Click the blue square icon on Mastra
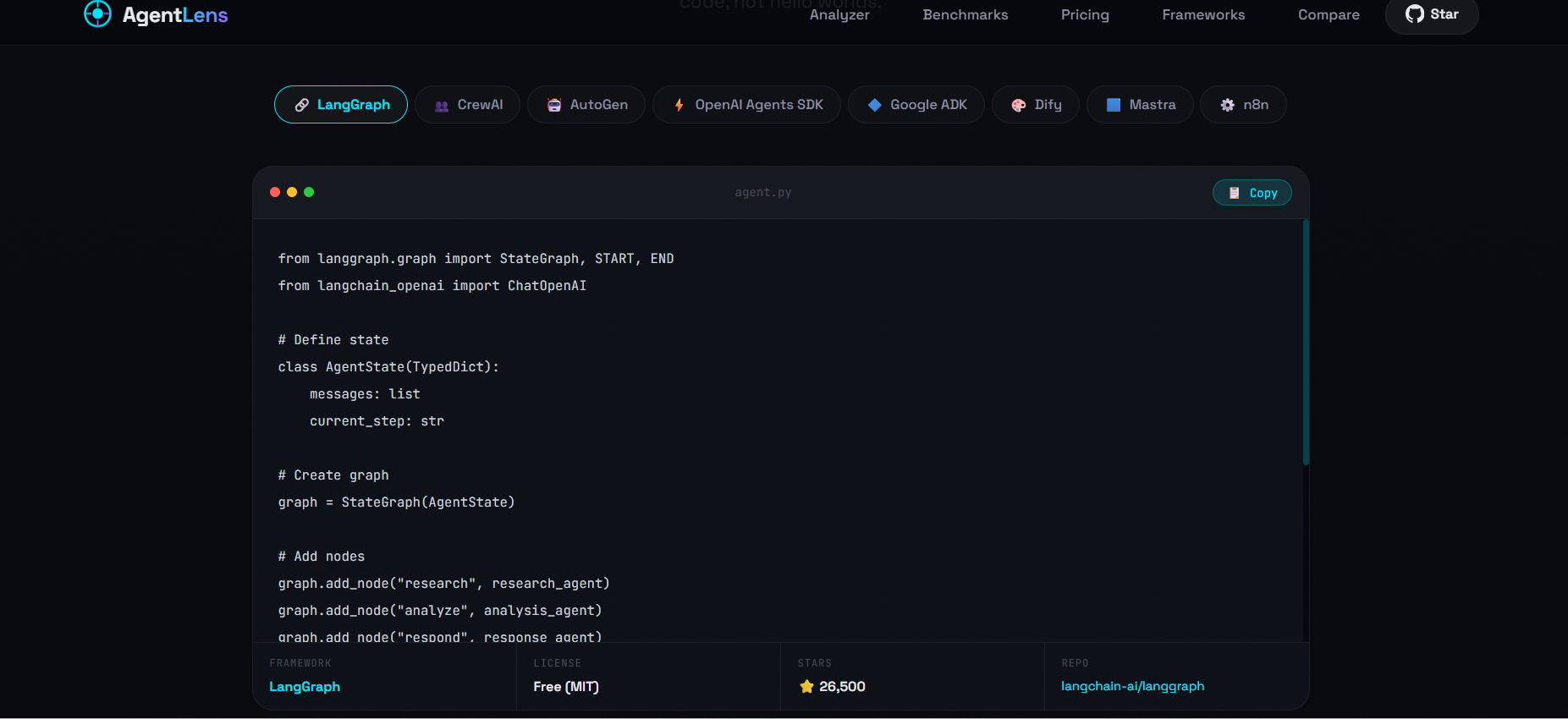The image size is (1568, 719). (1114, 105)
